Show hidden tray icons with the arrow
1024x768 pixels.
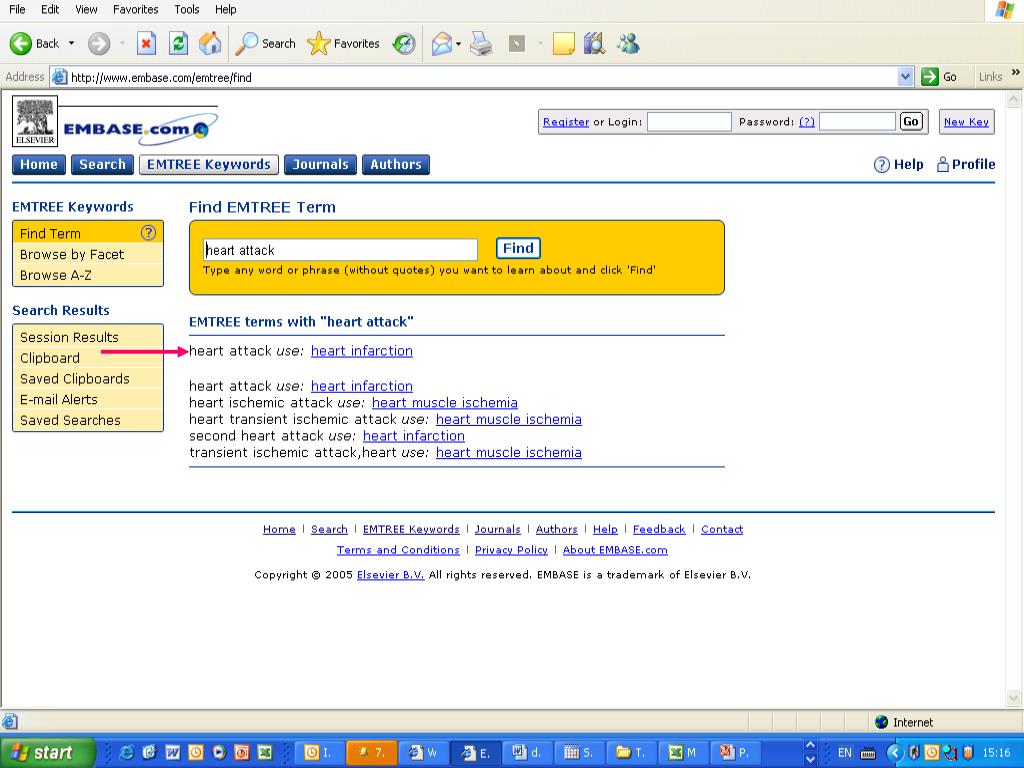coord(893,753)
